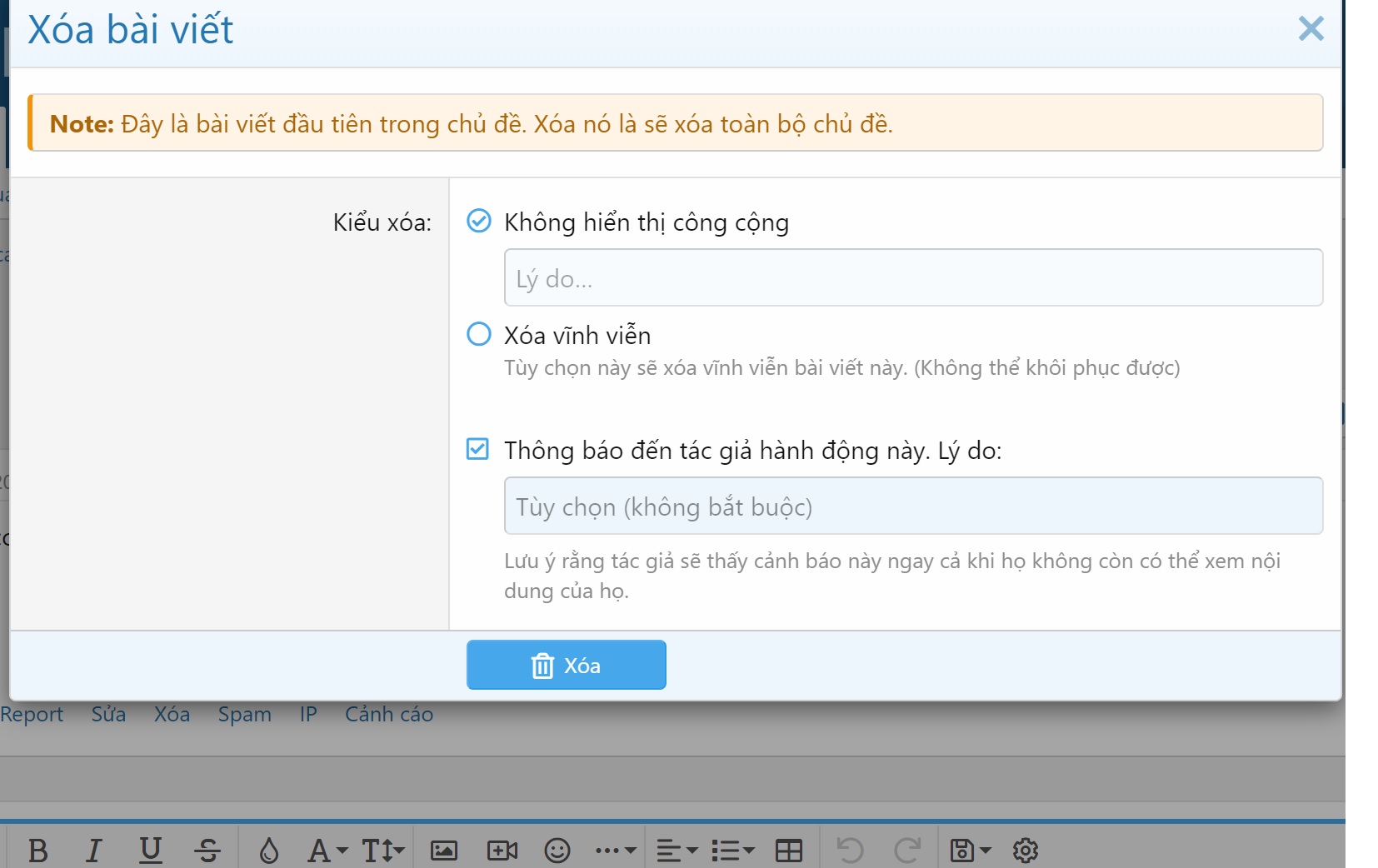Open the text alignment dropdown
The width and height of the screenshot is (1378, 868).
pos(677,851)
